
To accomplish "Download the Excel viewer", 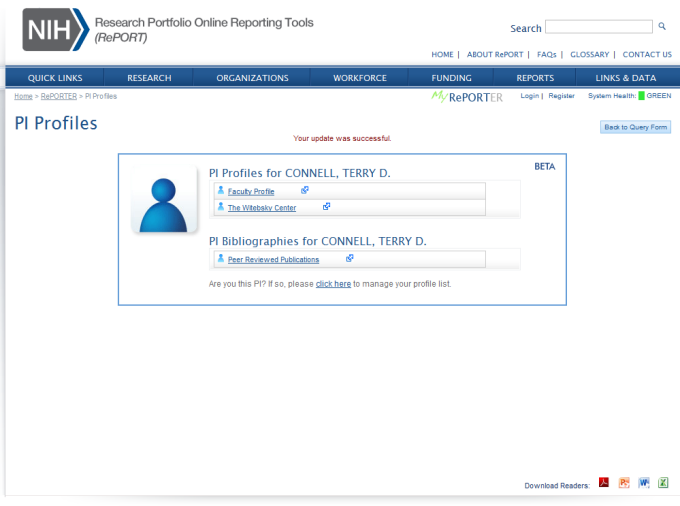I will pyautogui.click(x=663, y=483).
